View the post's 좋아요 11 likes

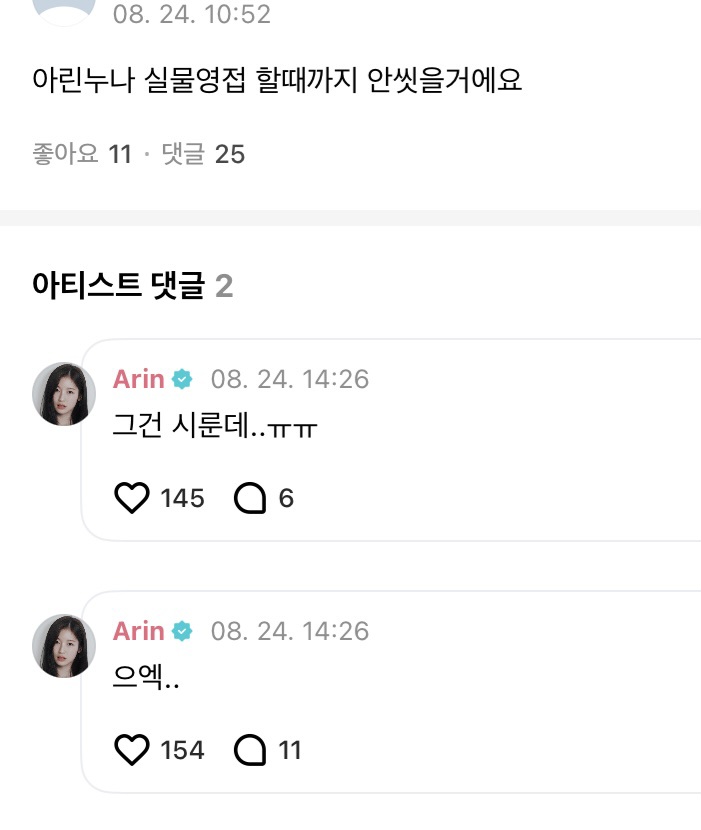point(82,154)
